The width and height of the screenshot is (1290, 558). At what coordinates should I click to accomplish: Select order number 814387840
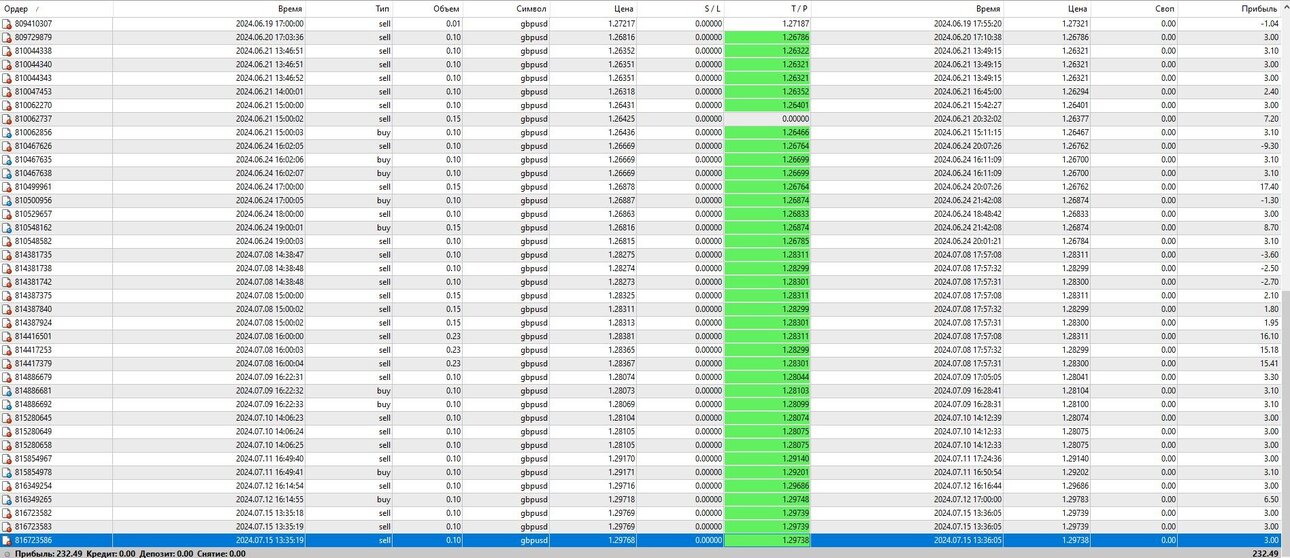33,309
